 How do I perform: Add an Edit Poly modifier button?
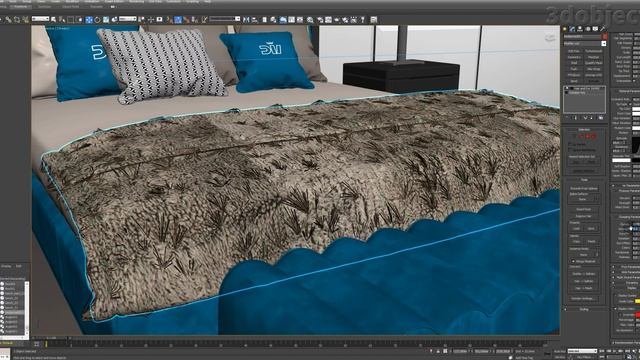click(574, 51)
